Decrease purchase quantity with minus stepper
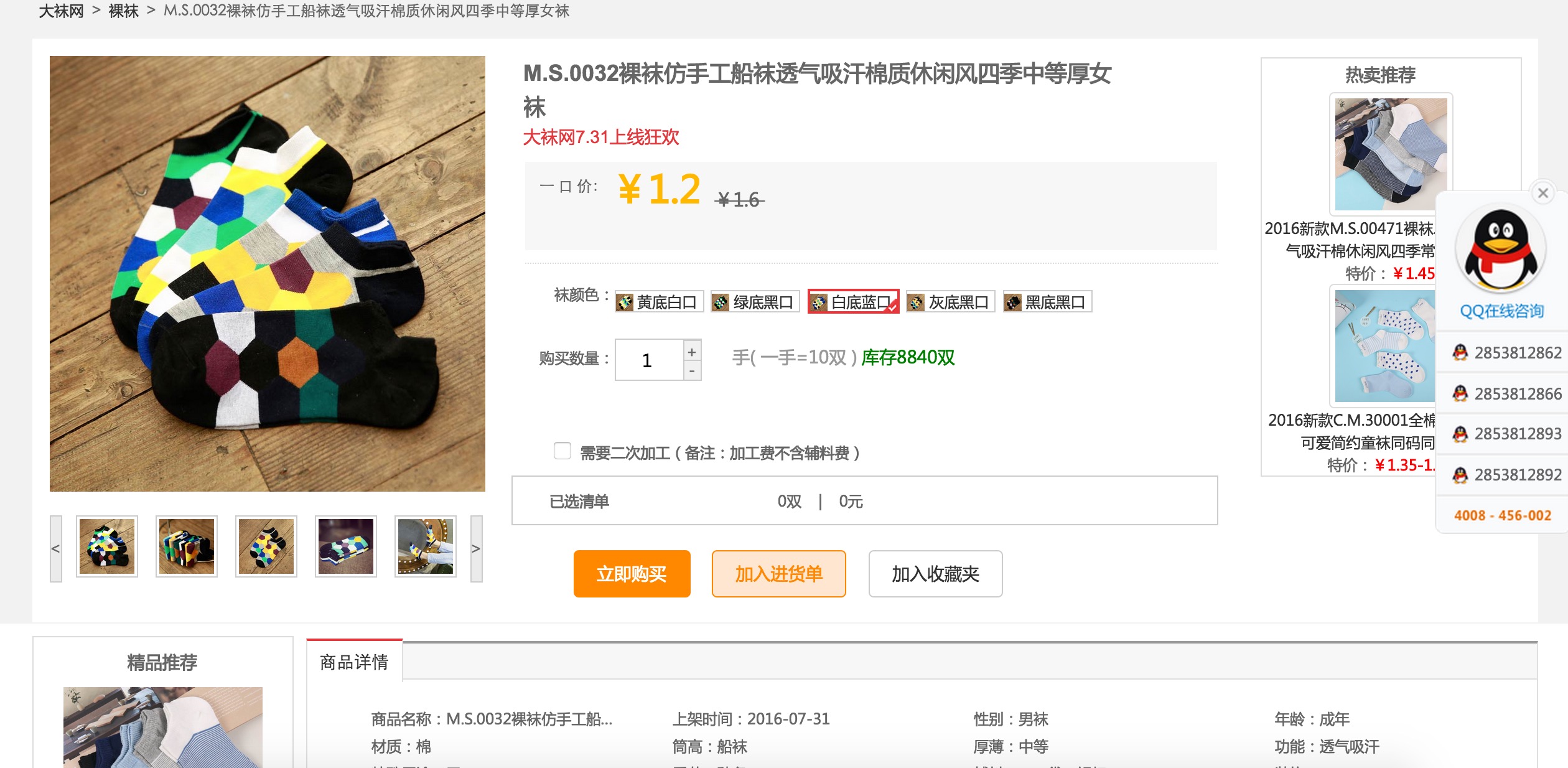This screenshot has width=1568, height=768. coord(692,371)
